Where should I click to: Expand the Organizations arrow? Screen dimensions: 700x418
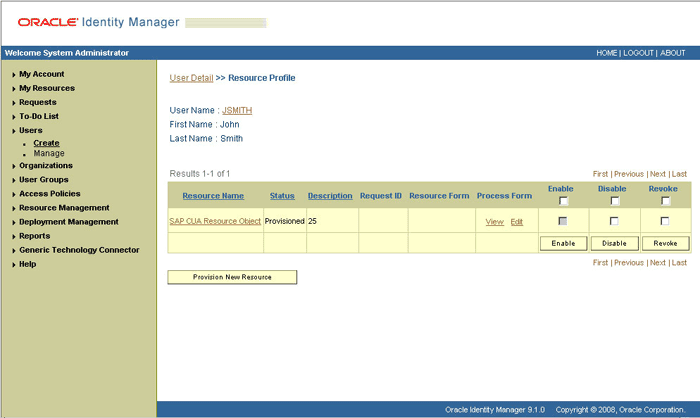click(14, 166)
